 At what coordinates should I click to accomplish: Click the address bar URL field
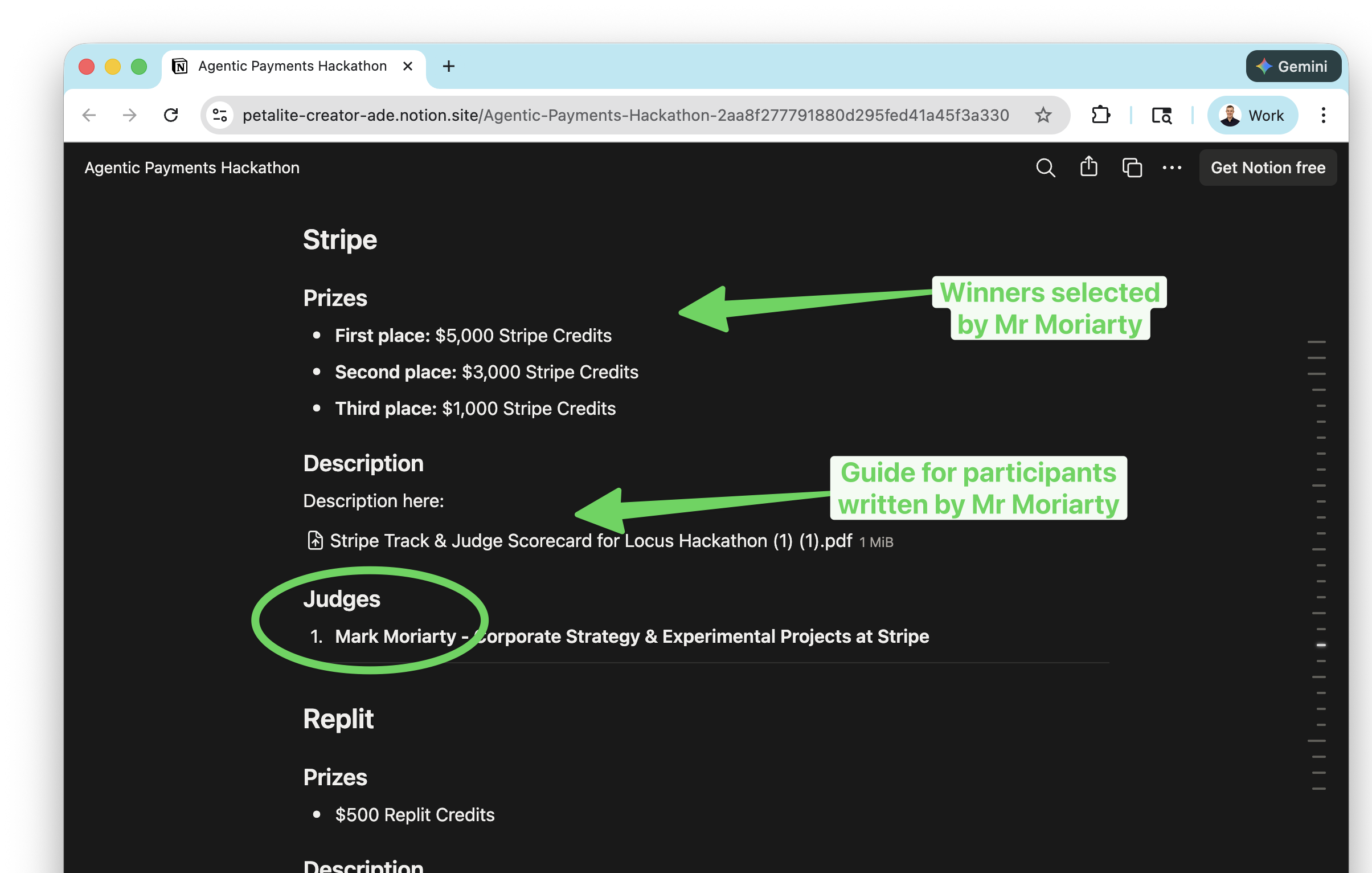[x=625, y=115]
